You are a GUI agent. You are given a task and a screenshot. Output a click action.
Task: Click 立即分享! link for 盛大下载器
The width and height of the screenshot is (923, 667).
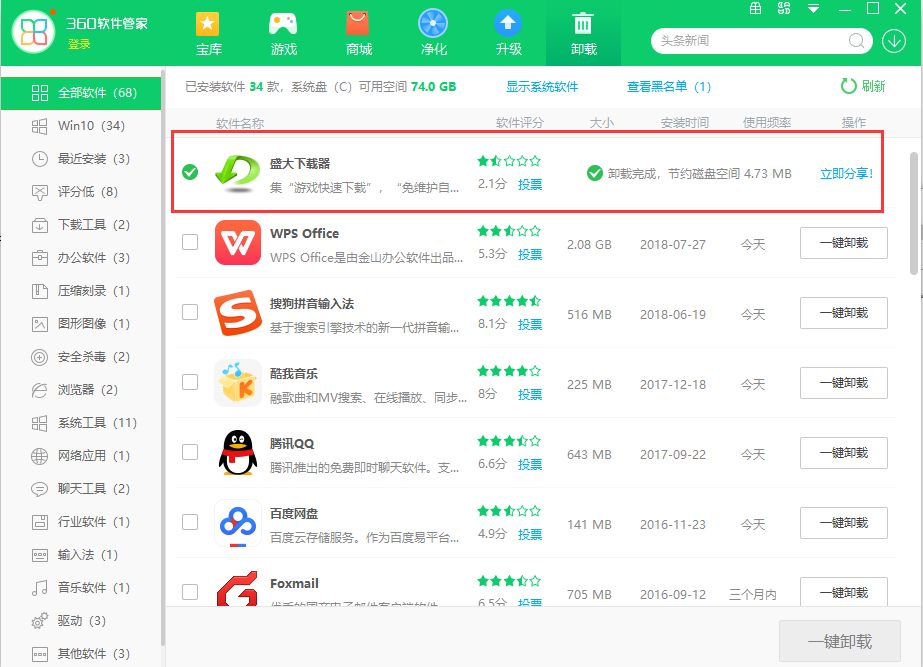tap(846, 174)
